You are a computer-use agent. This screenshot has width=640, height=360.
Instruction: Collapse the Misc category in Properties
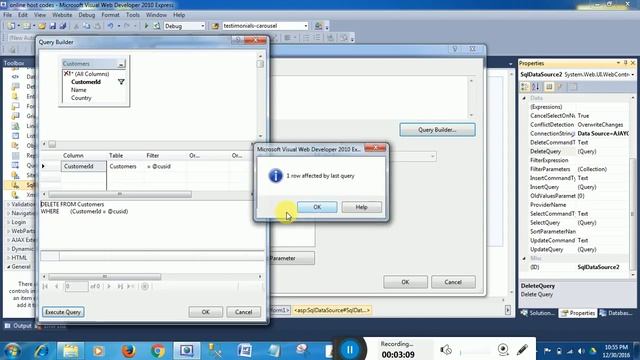tap(524, 258)
